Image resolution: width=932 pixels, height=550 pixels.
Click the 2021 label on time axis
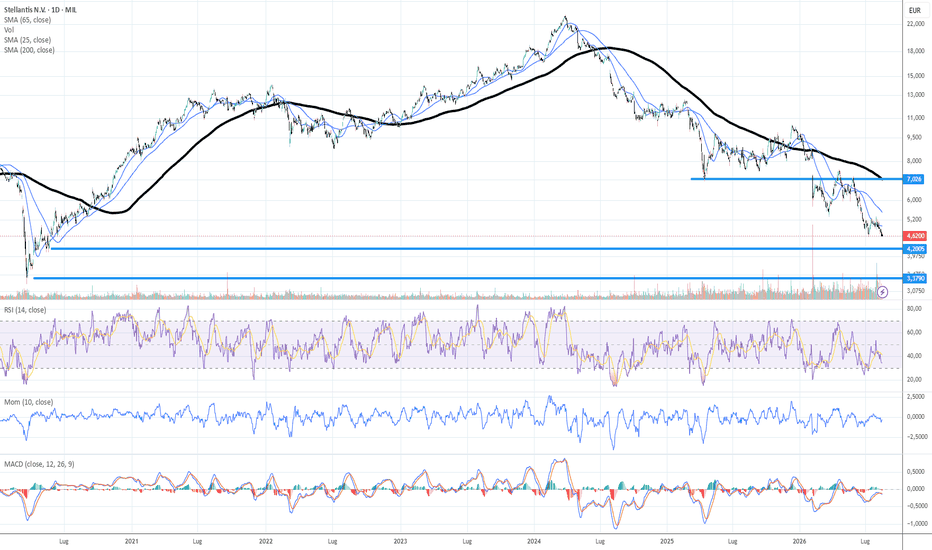[131, 542]
